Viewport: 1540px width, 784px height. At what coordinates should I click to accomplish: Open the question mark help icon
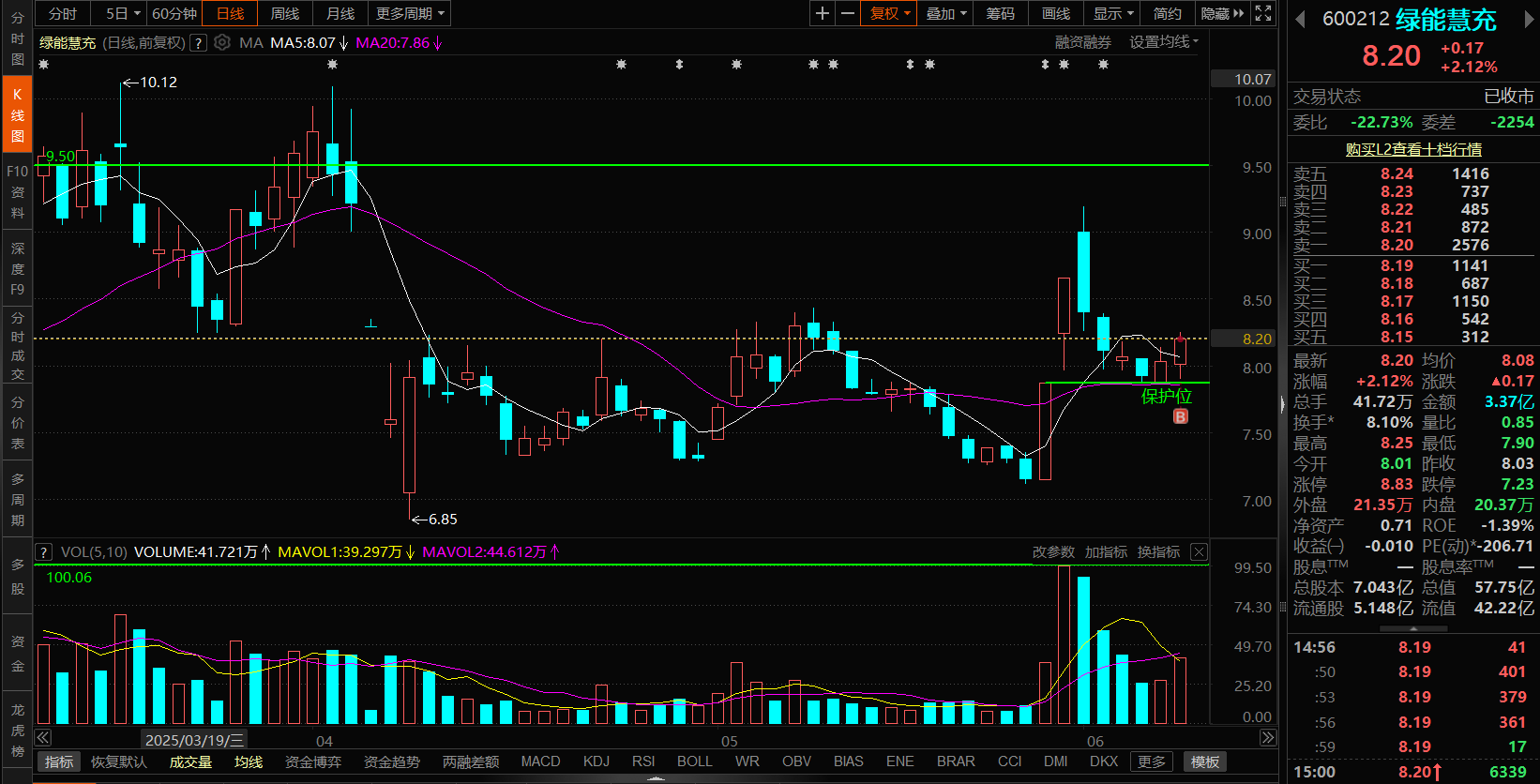(x=198, y=42)
